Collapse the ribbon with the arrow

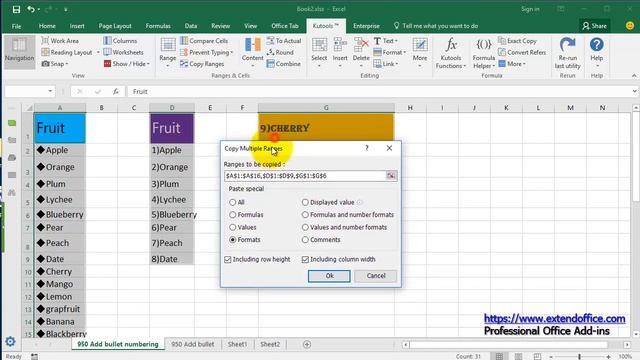click(x=634, y=76)
